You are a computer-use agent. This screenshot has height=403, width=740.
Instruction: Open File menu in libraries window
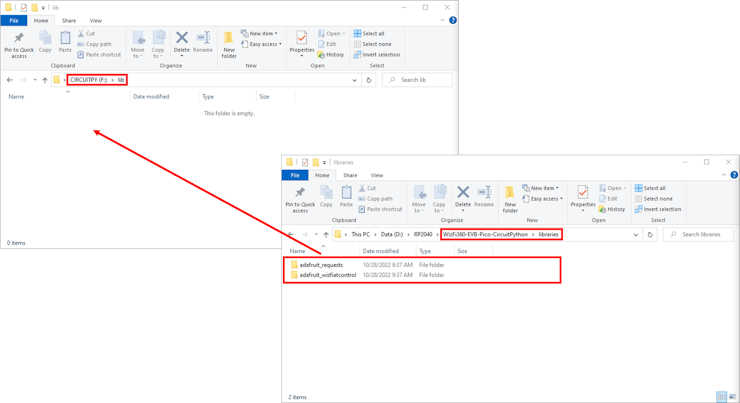[295, 175]
